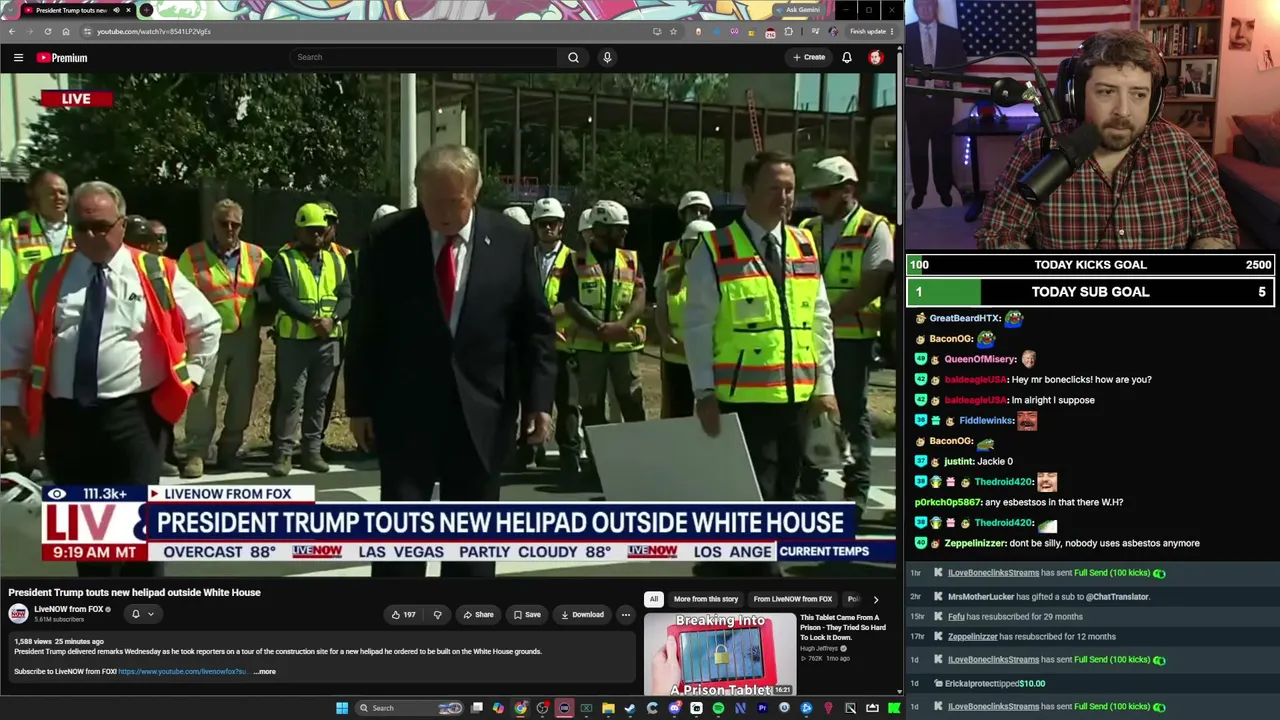Open Spotify from the taskbar
Screen dimensions: 1280x720
point(718,708)
